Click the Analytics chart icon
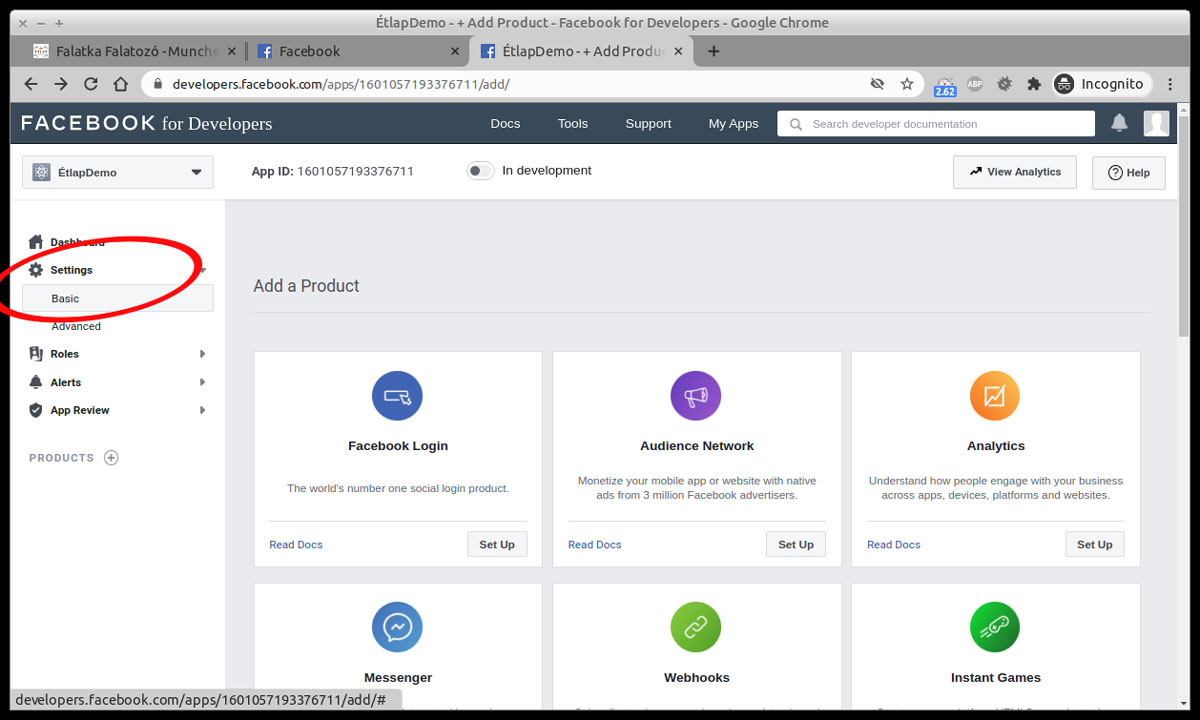1200x720 pixels. tap(994, 396)
